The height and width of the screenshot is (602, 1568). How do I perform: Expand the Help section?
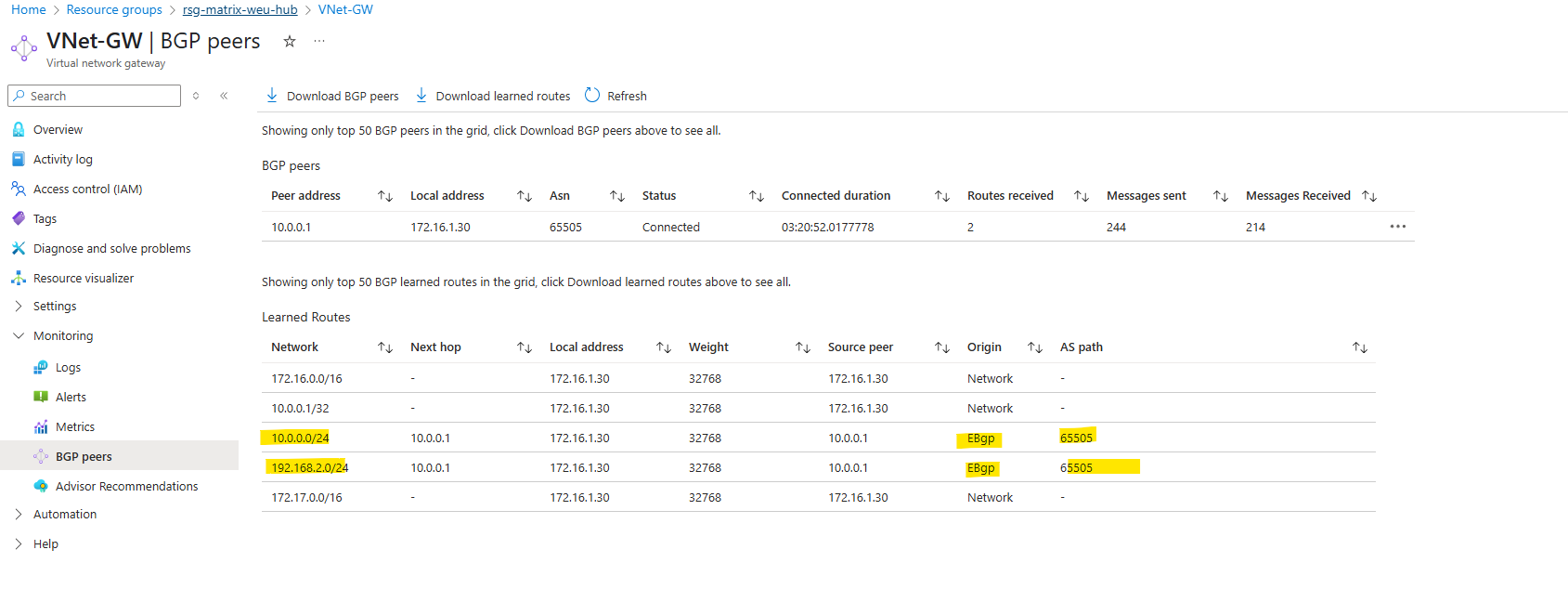click(19, 543)
